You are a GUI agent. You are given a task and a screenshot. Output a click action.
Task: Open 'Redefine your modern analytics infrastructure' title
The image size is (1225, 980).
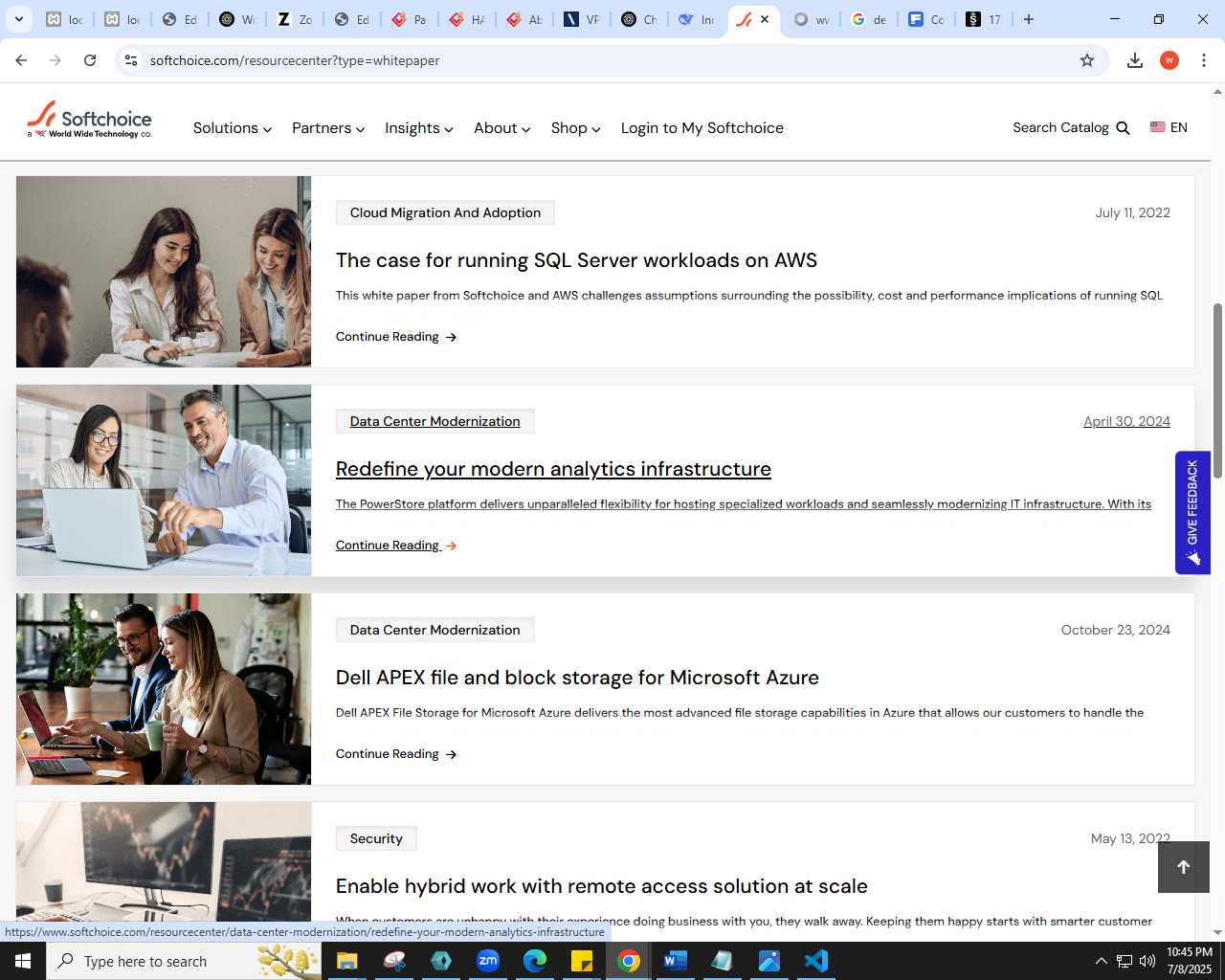click(x=553, y=469)
